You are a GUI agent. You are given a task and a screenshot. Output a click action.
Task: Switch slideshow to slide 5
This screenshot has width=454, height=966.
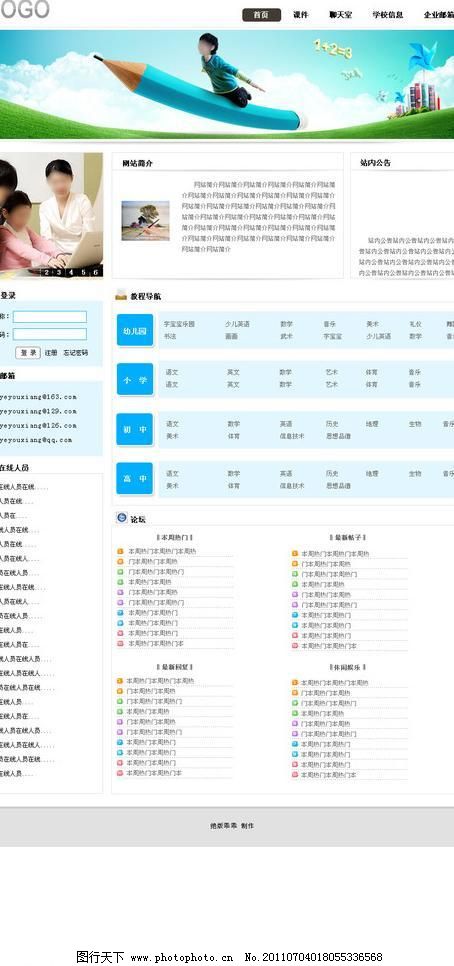click(x=83, y=272)
